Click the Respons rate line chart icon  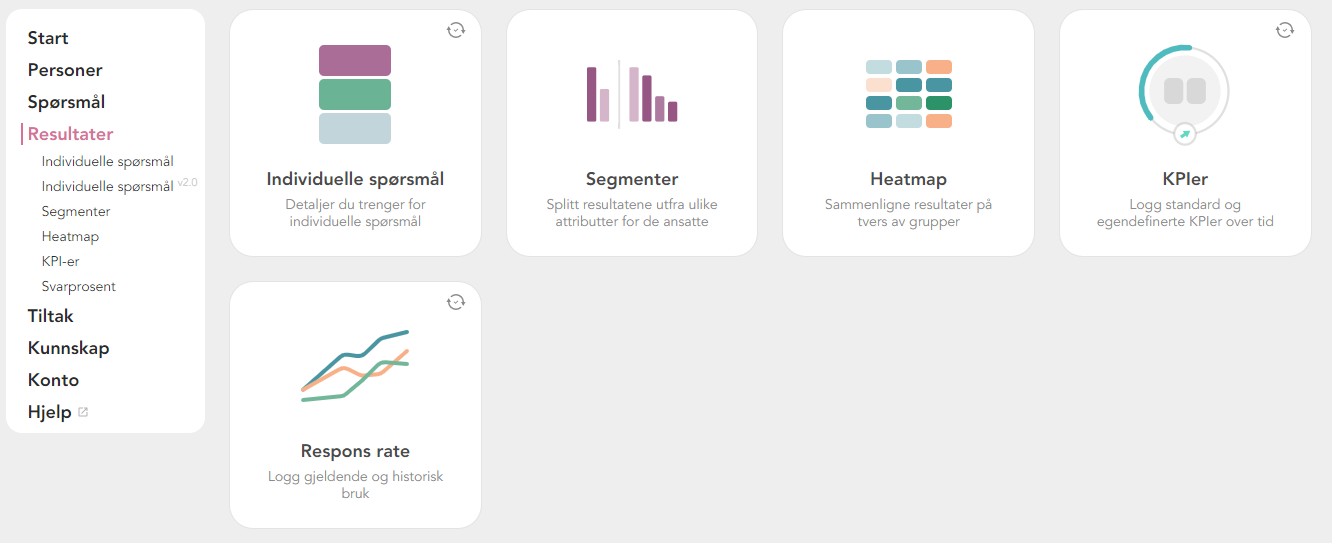(355, 366)
